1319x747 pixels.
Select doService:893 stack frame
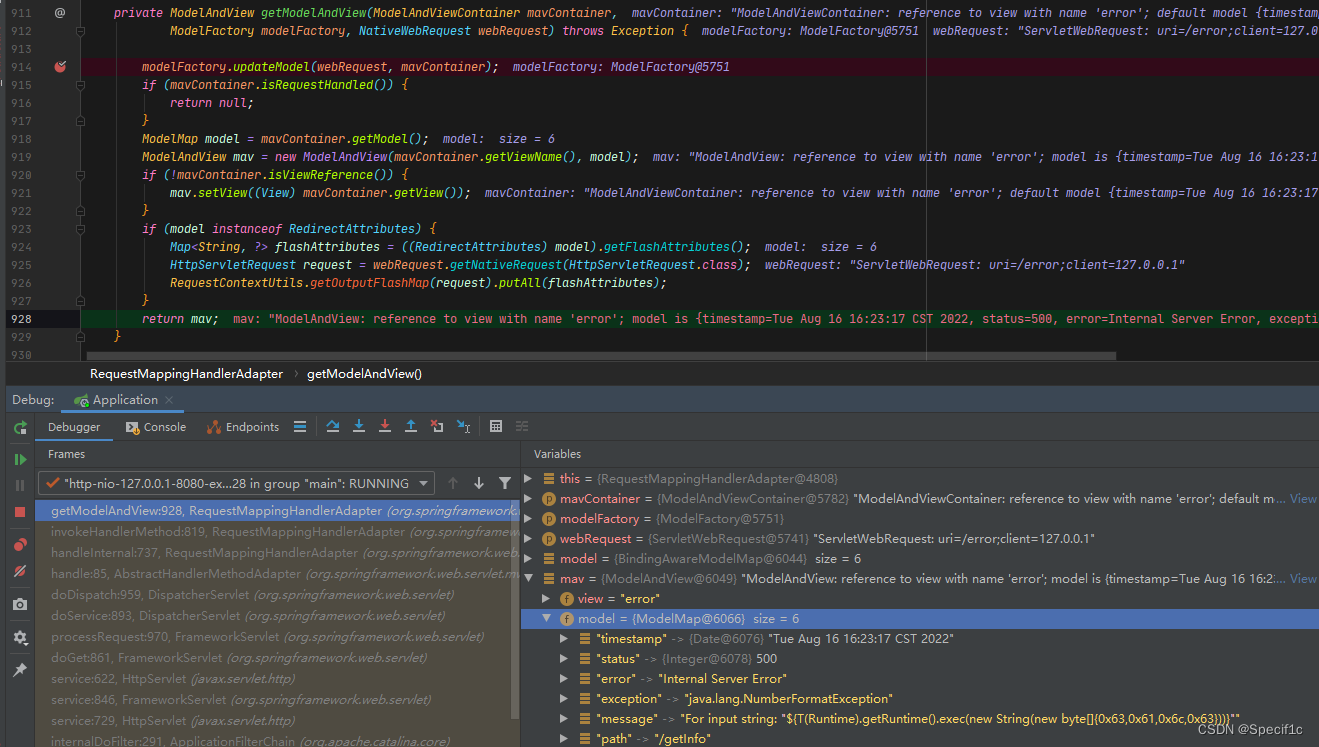click(x=277, y=616)
